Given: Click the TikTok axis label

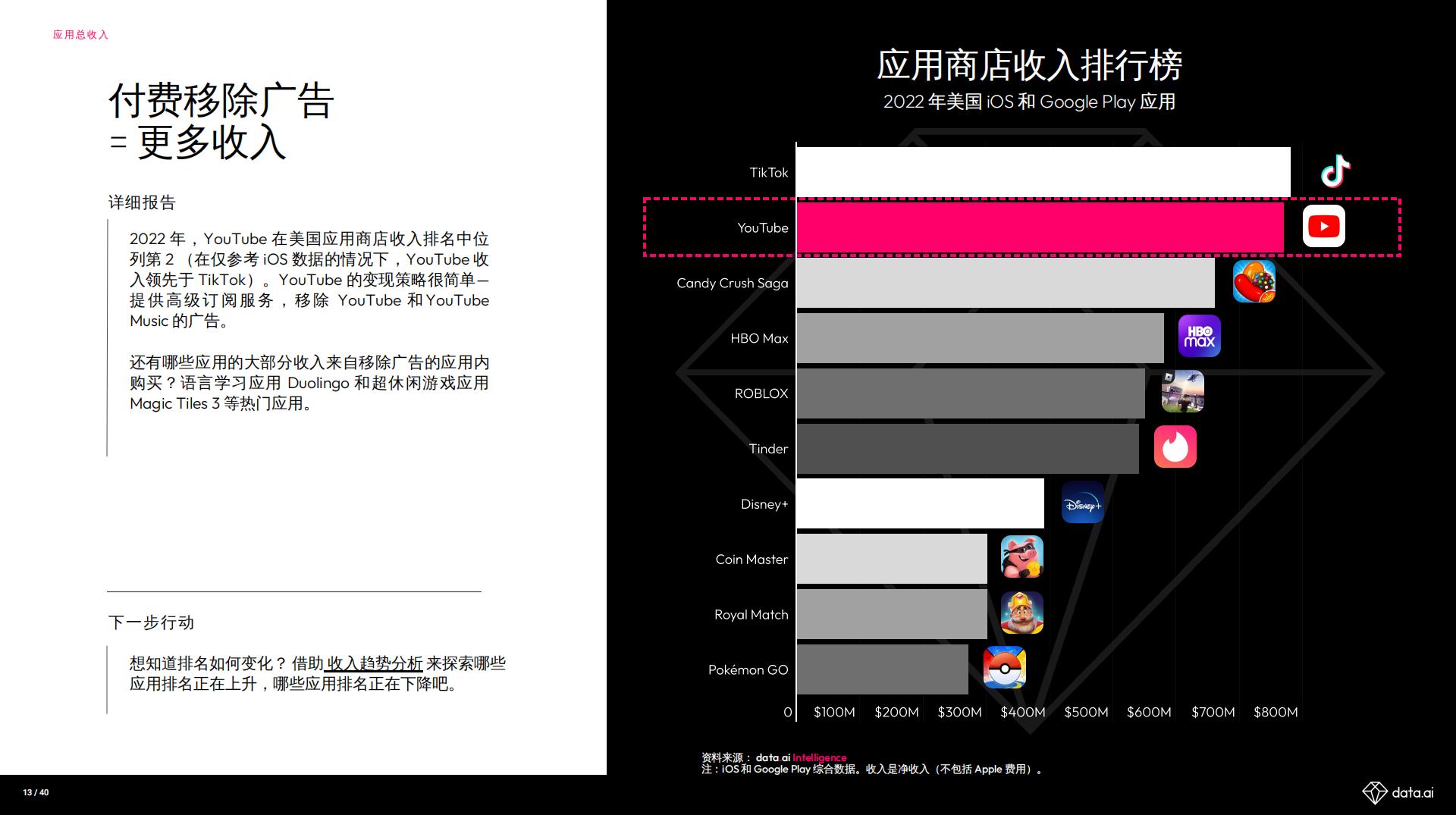Looking at the screenshot, I should pos(769,172).
